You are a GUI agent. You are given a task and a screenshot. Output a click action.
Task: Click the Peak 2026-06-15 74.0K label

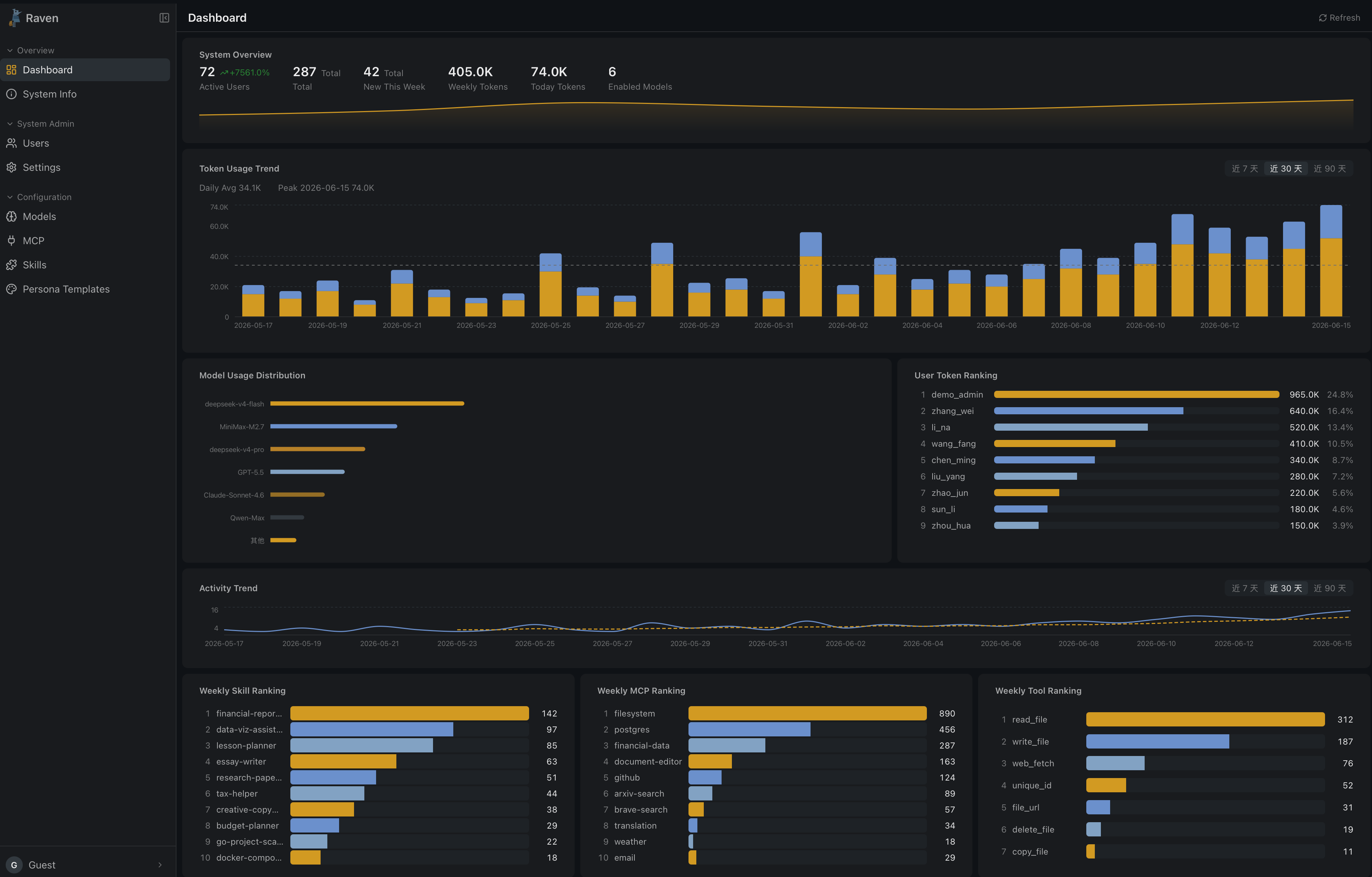point(326,188)
